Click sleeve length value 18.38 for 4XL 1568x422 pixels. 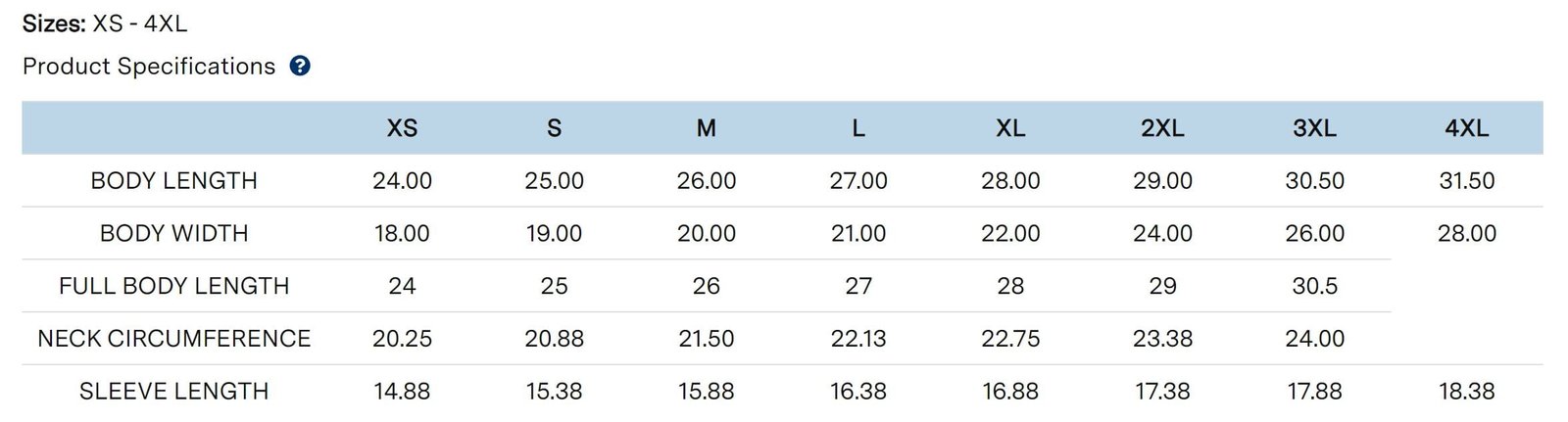pos(1466,392)
